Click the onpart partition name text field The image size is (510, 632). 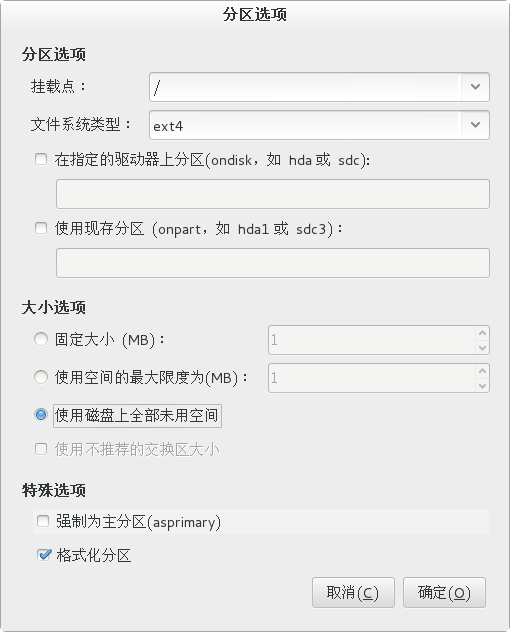click(273, 263)
